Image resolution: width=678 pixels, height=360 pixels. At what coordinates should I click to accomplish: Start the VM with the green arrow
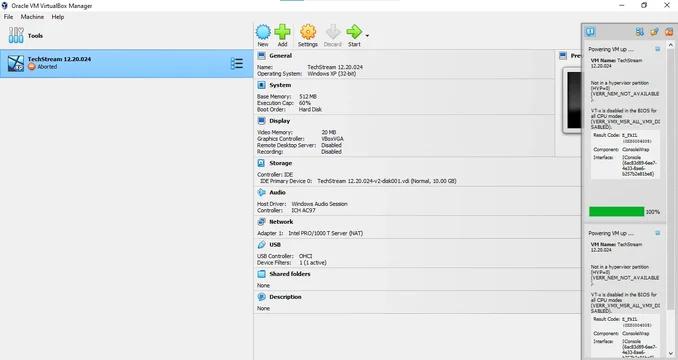(354, 32)
